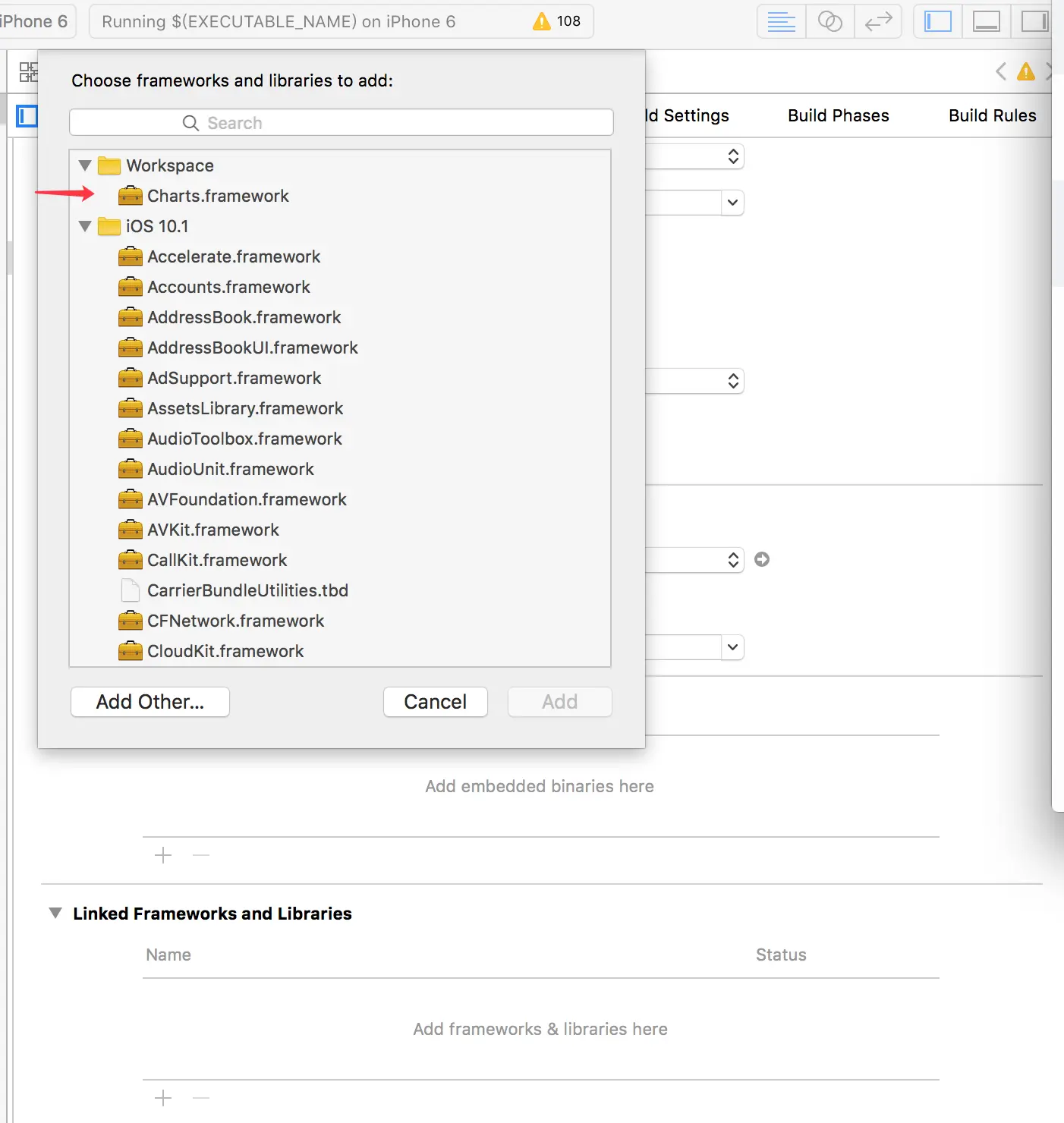Go to the previous issue arrow

[1000, 71]
